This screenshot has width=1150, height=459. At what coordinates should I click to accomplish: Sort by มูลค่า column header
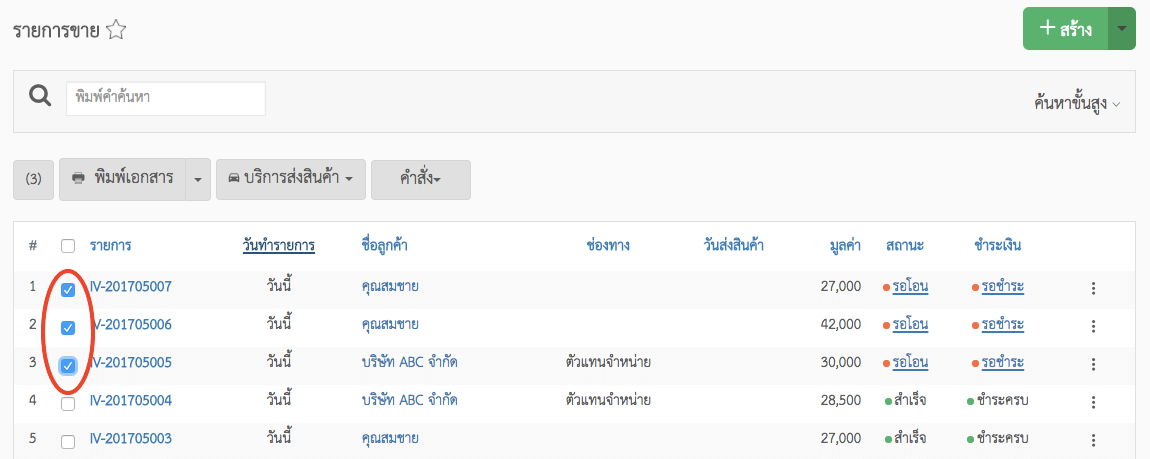(846, 245)
